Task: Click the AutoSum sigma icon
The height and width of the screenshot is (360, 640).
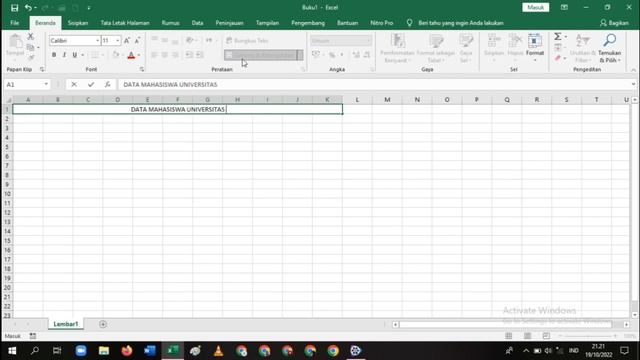Action: (x=558, y=37)
